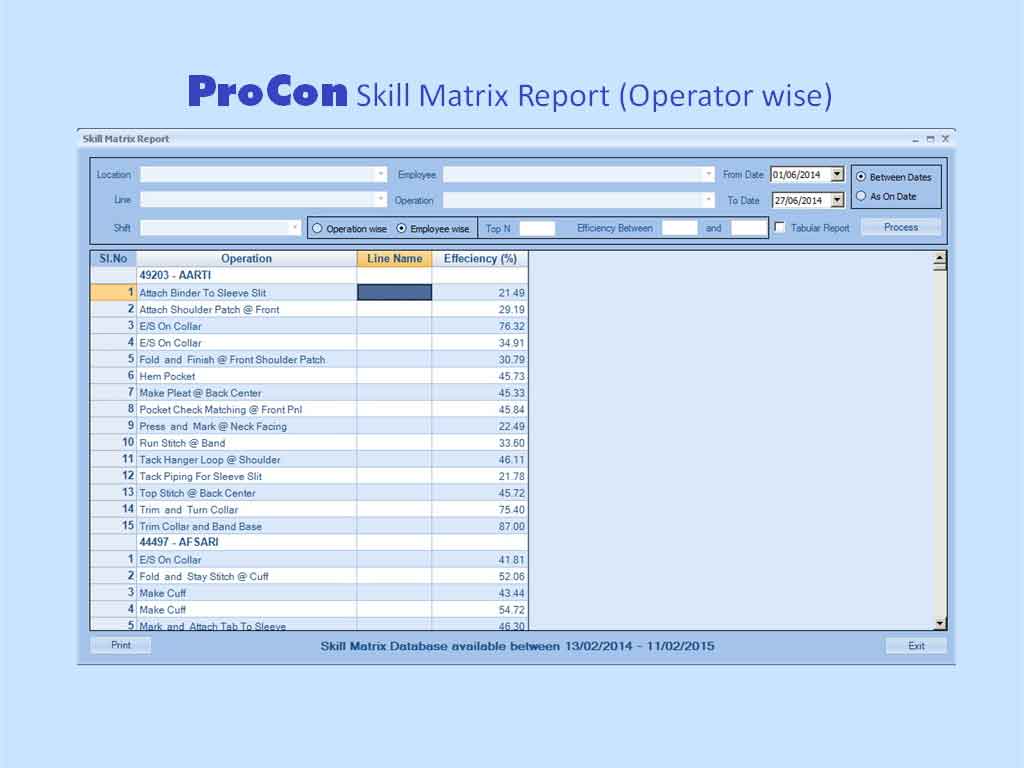Open the From Date calendar dropdown
The width and height of the screenshot is (1024, 768).
click(x=837, y=174)
